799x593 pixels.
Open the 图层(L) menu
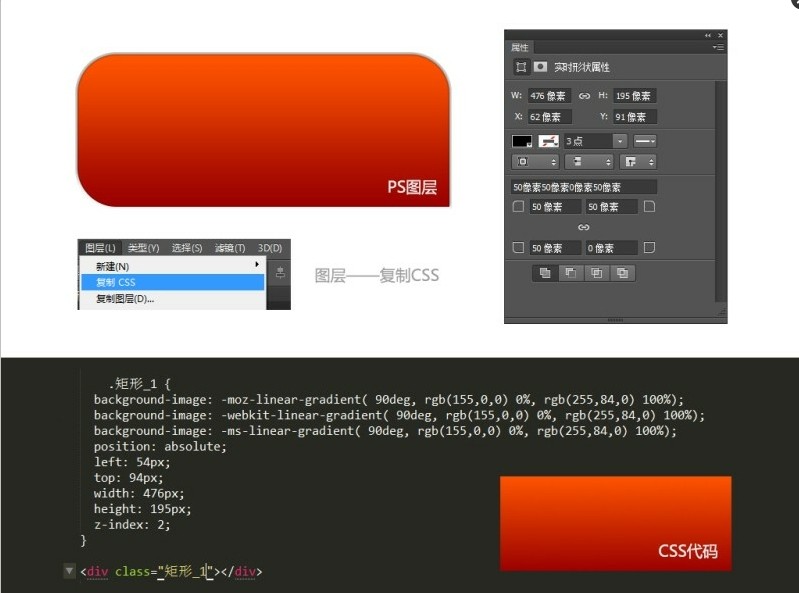click(100, 248)
